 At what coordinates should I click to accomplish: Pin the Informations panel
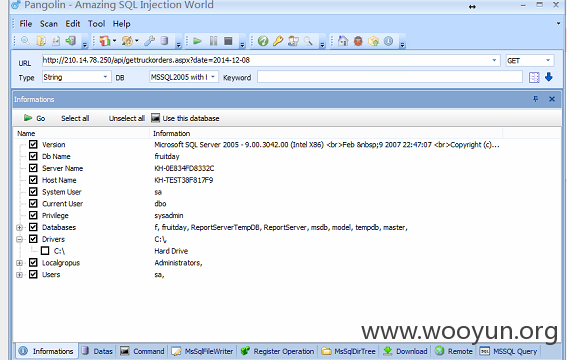click(x=536, y=99)
